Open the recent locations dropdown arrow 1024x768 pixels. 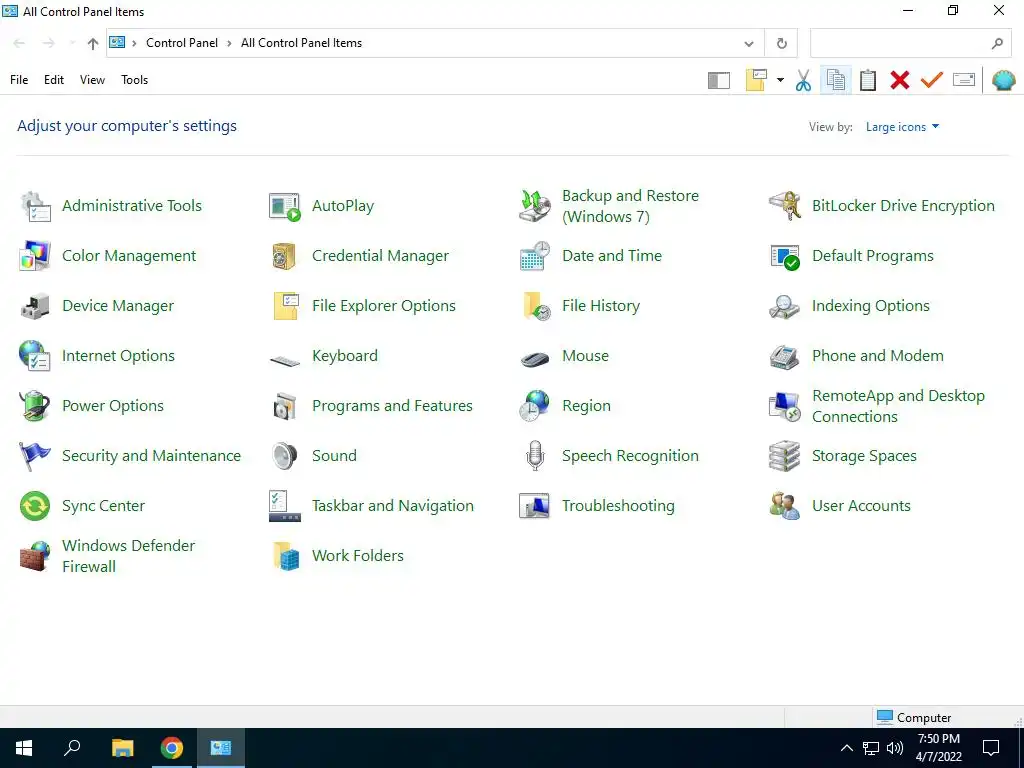pyautogui.click(x=71, y=44)
